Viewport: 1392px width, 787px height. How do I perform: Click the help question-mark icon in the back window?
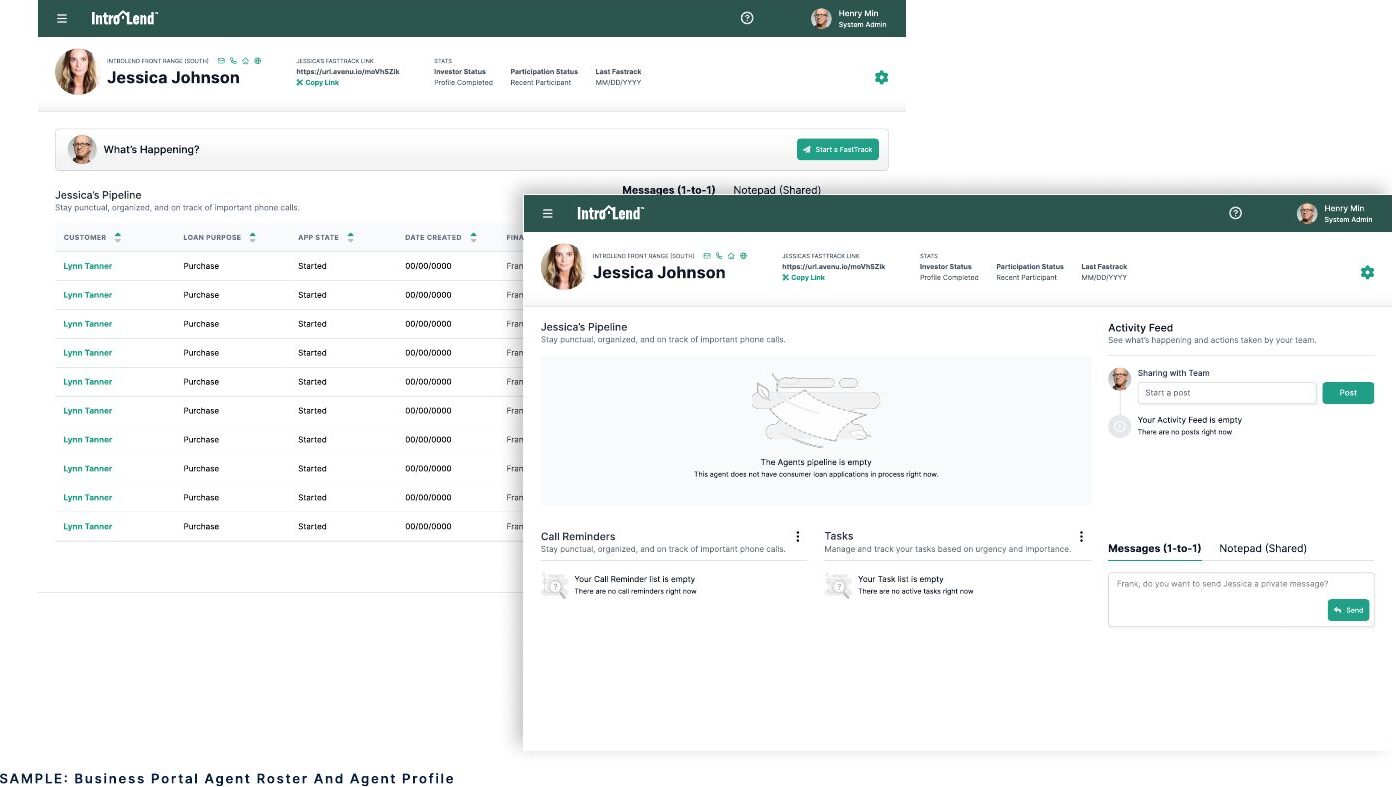747,18
